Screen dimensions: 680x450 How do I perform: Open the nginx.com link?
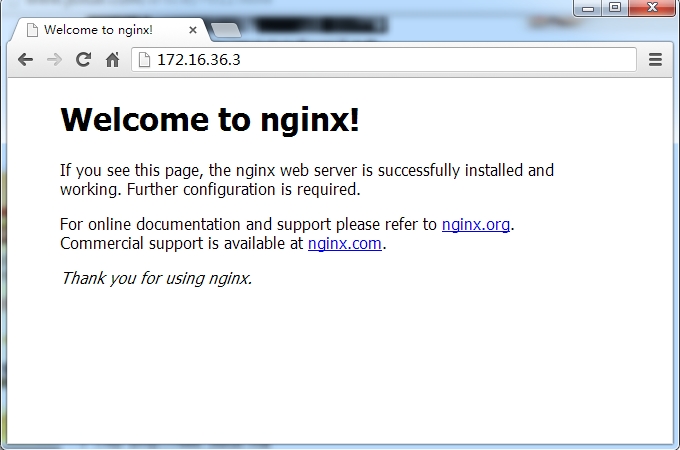345,244
